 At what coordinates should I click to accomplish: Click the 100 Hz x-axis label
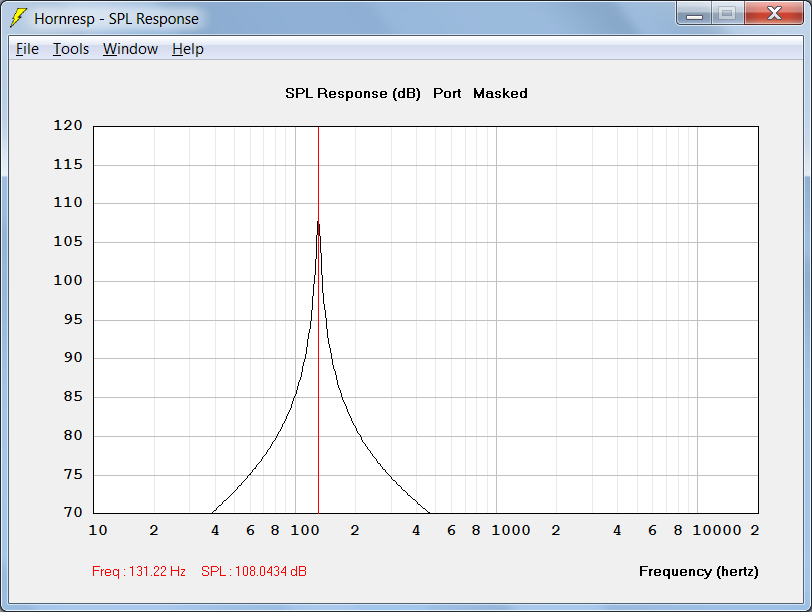coord(304,530)
